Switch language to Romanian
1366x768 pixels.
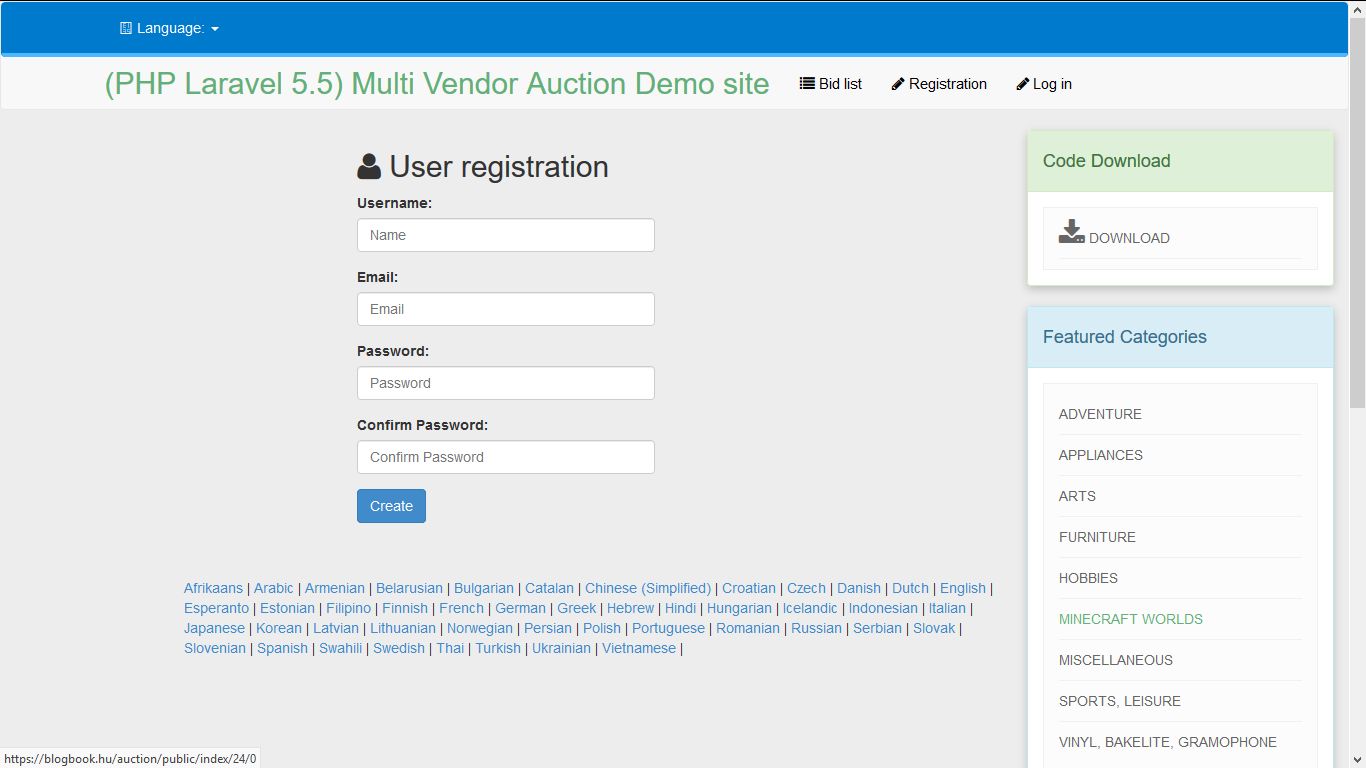click(x=748, y=628)
